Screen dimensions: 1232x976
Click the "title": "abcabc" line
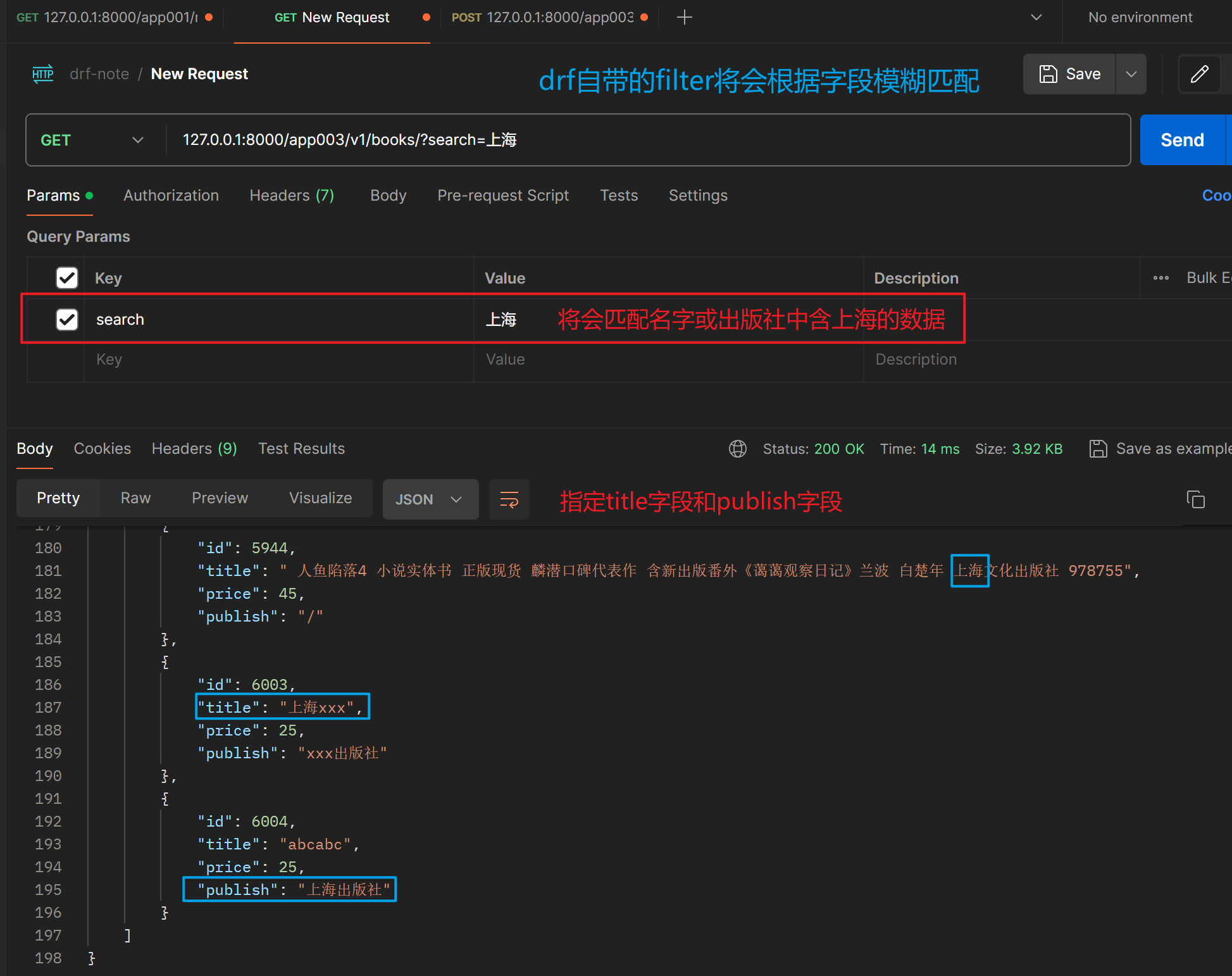tap(278, 844)
